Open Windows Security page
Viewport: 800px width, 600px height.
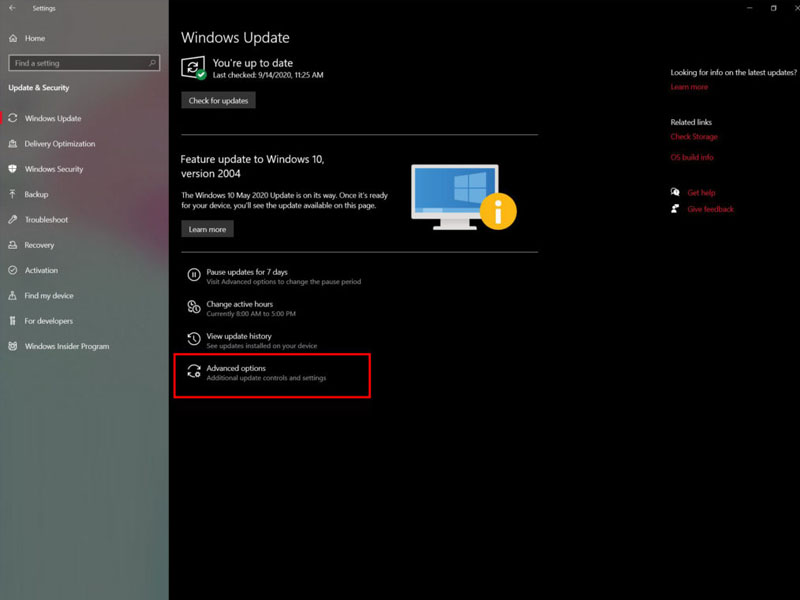pyautogui.click(x=54, y=169)
